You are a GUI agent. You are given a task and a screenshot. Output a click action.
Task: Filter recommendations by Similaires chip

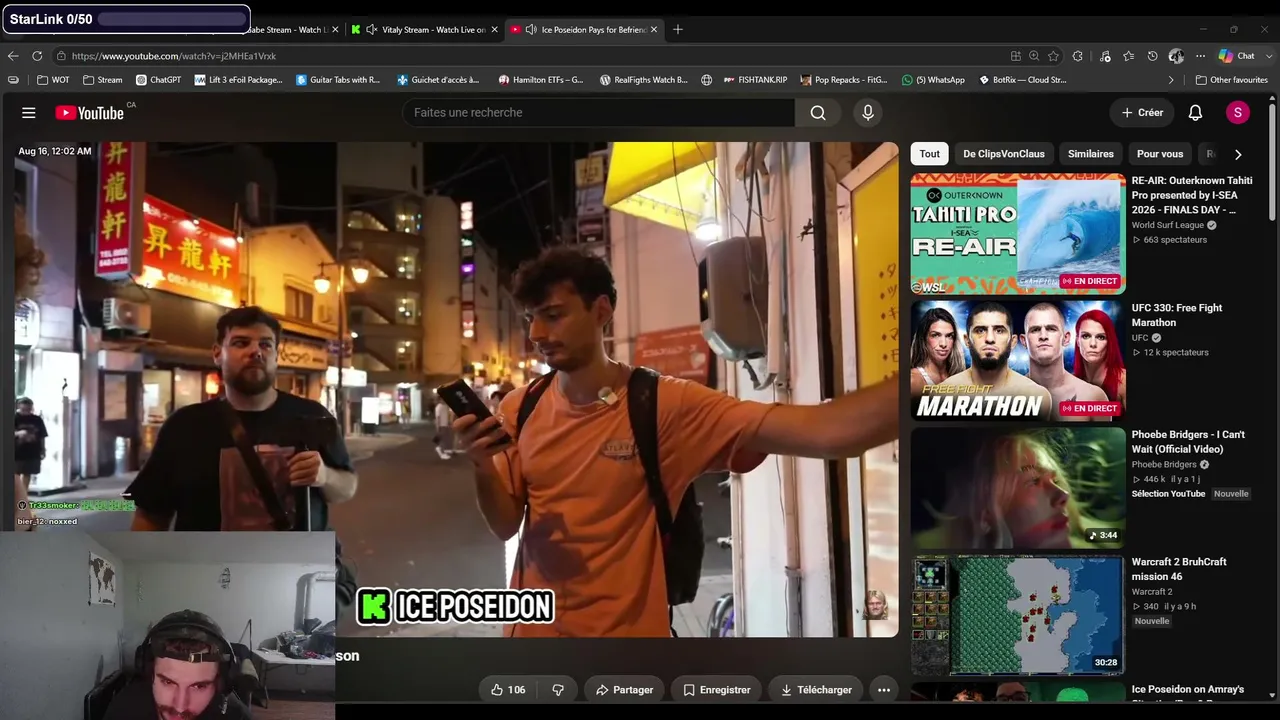[1091, 154]
